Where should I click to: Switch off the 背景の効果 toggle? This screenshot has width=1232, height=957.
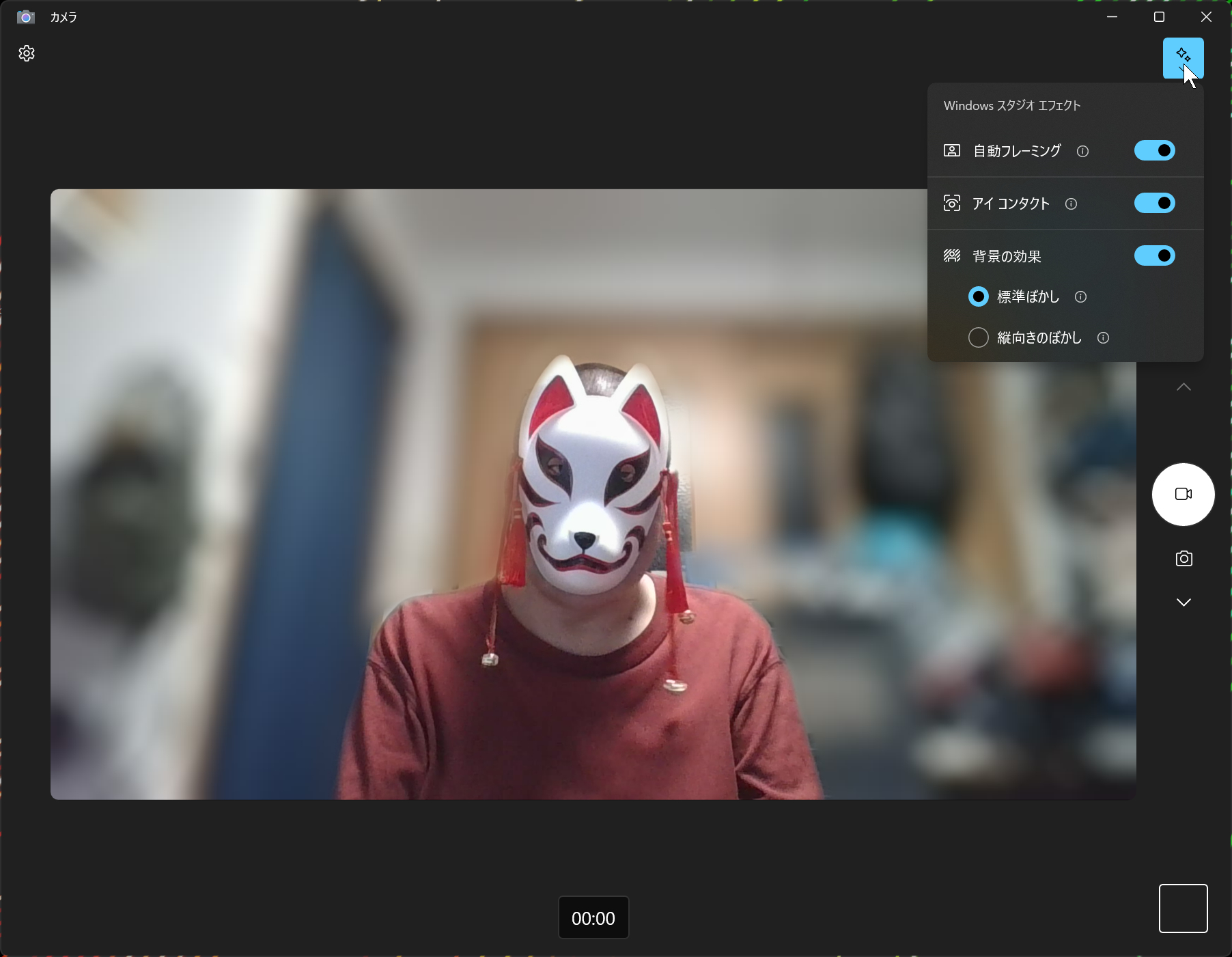point(1154,255)
